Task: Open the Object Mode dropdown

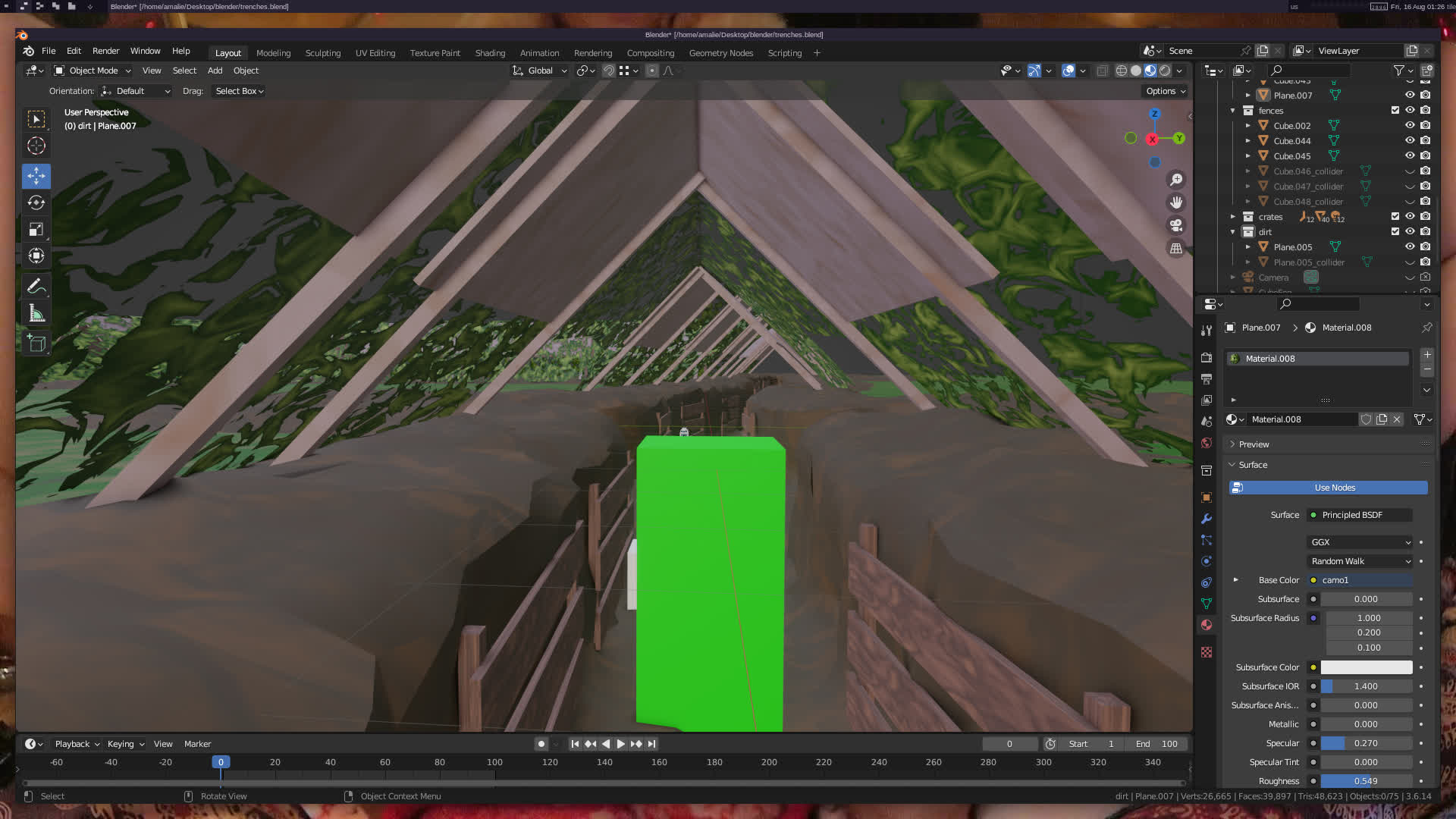Action: coord(93,71)
